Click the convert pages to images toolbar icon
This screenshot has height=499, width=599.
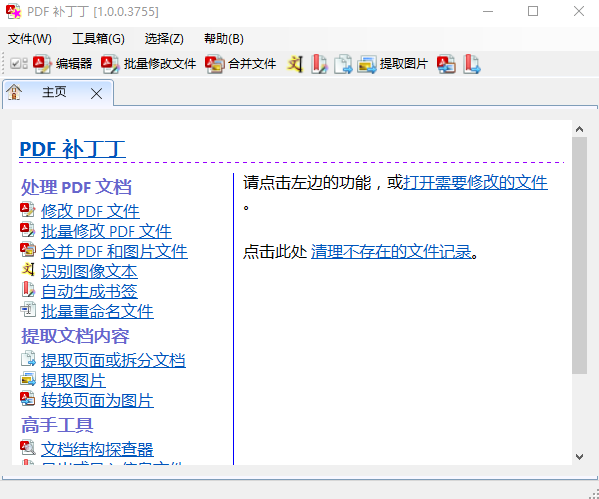446,63
